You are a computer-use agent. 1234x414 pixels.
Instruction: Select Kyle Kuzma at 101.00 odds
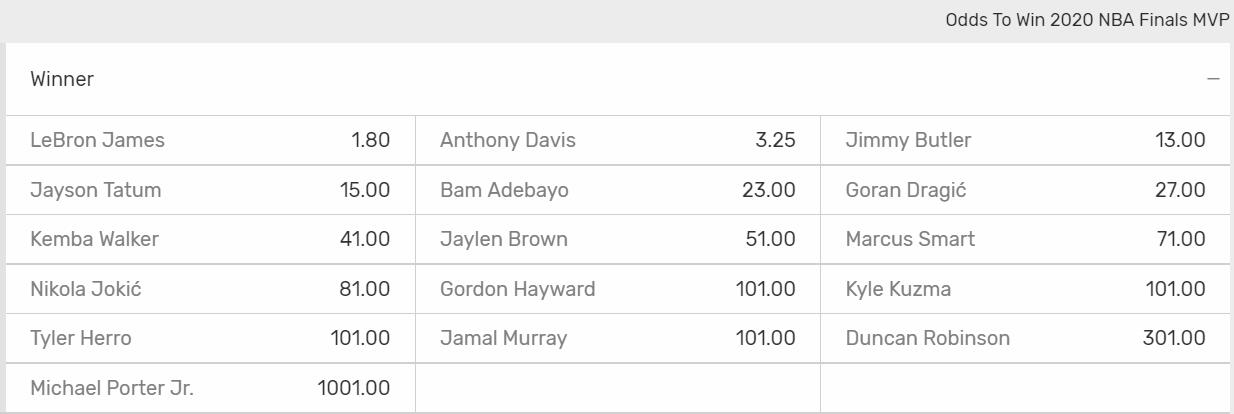[x=1025, y=289]
